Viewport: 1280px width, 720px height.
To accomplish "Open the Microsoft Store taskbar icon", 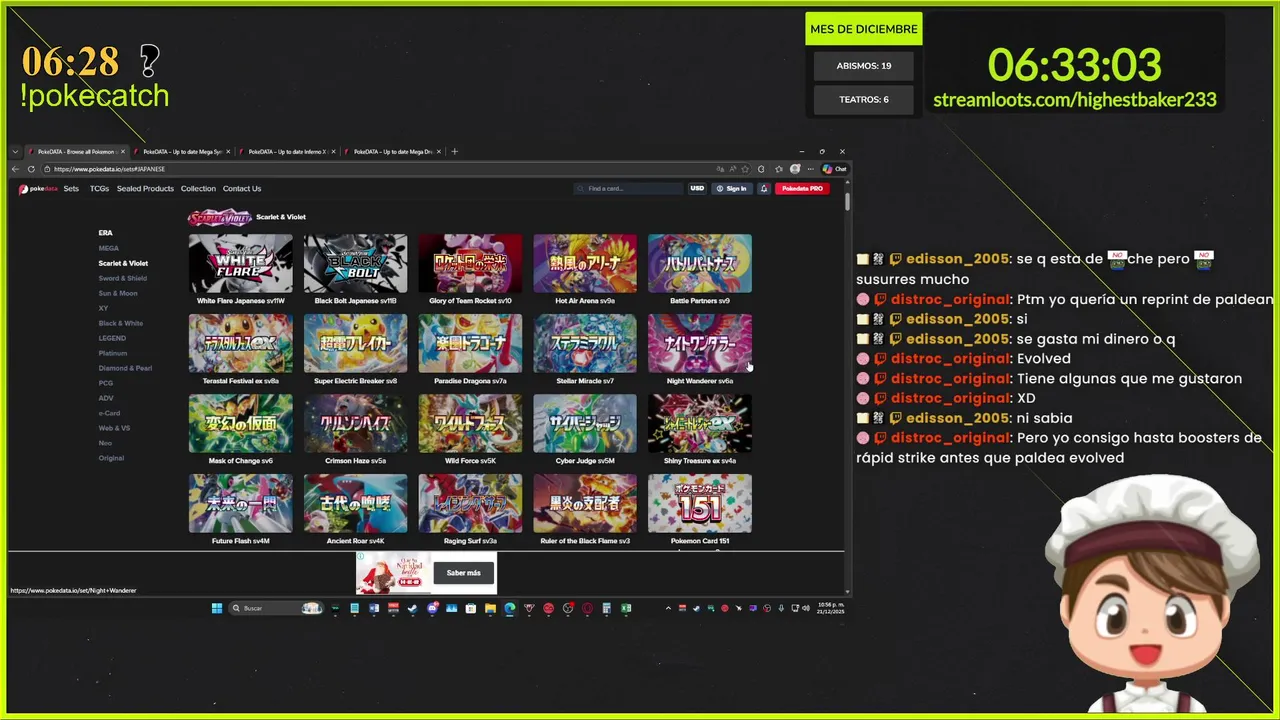I will click(x=471, y=608).
